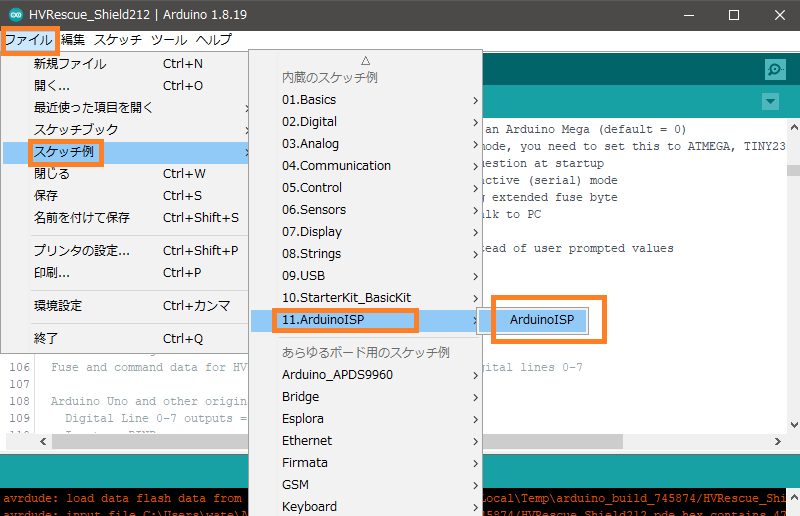Click editor vertical scrollbar up arrow
The height and width of the screenshot is (516, 800).
click(793, 127)
